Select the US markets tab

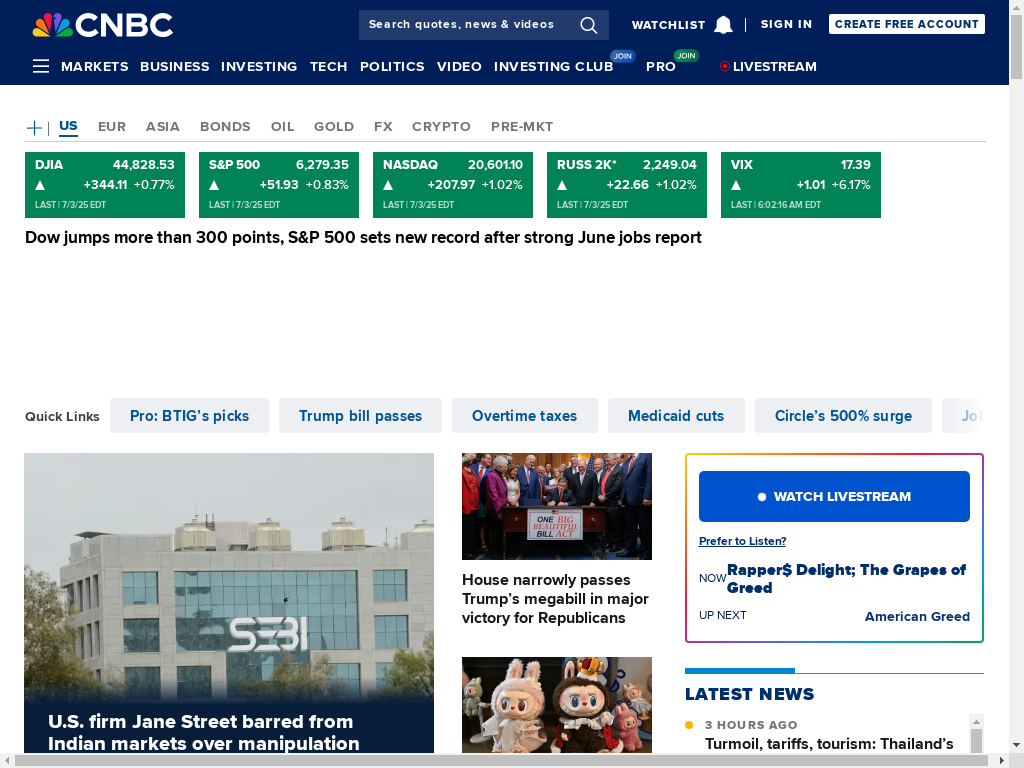tap(69, 126)
